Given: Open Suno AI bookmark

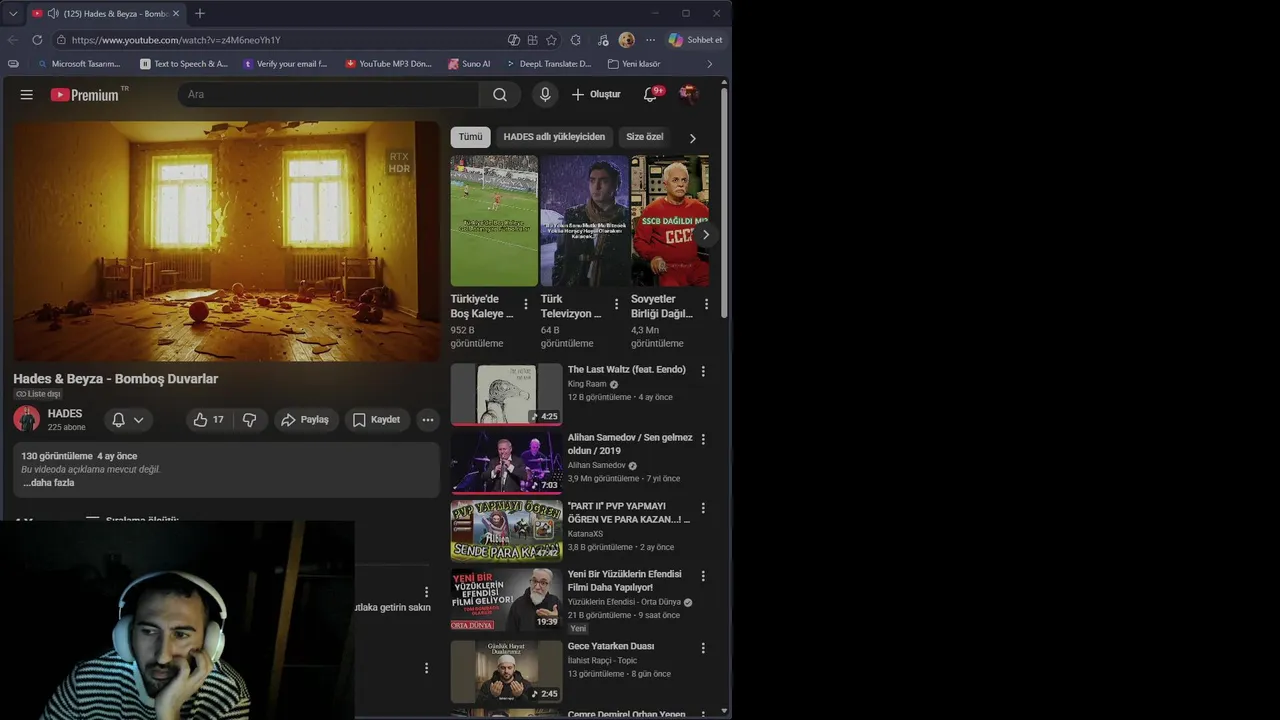Looking at the screenshot, I should (469, 64).
